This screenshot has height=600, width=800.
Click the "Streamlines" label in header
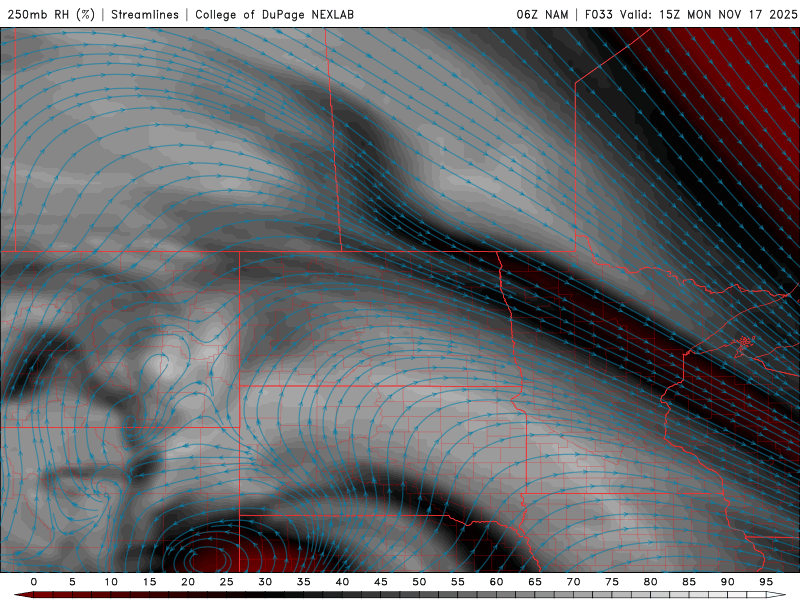pos(145,14)
